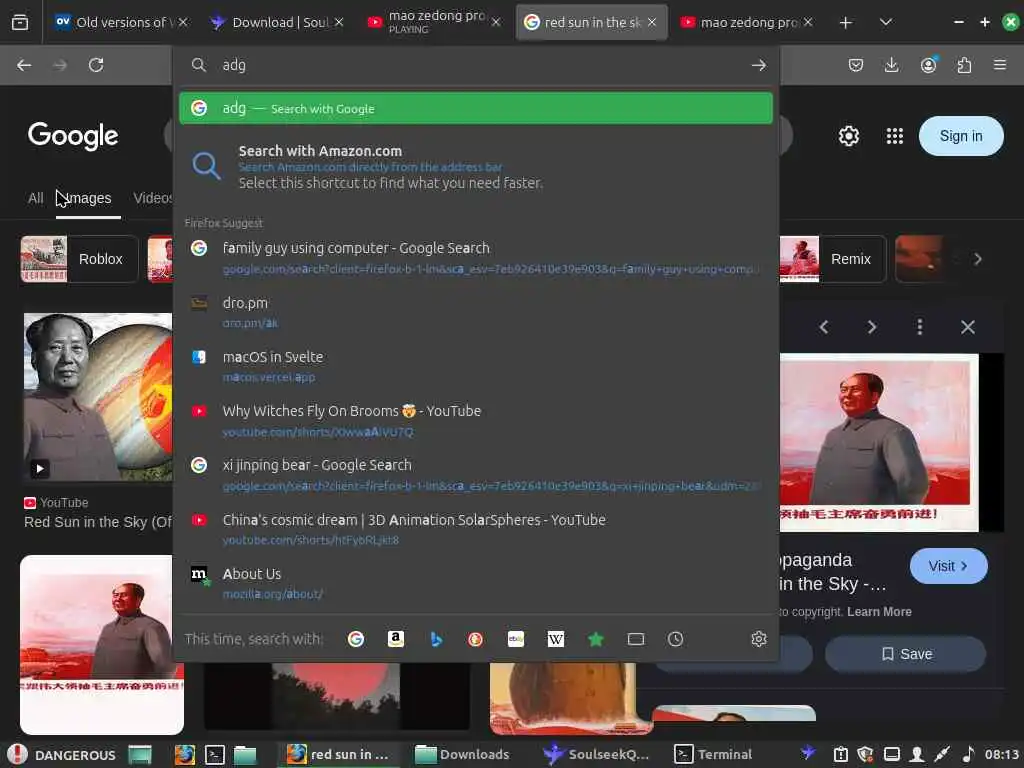Switch to Download | Soulseek tab
Screen dimensions: 1024x768
276,23
